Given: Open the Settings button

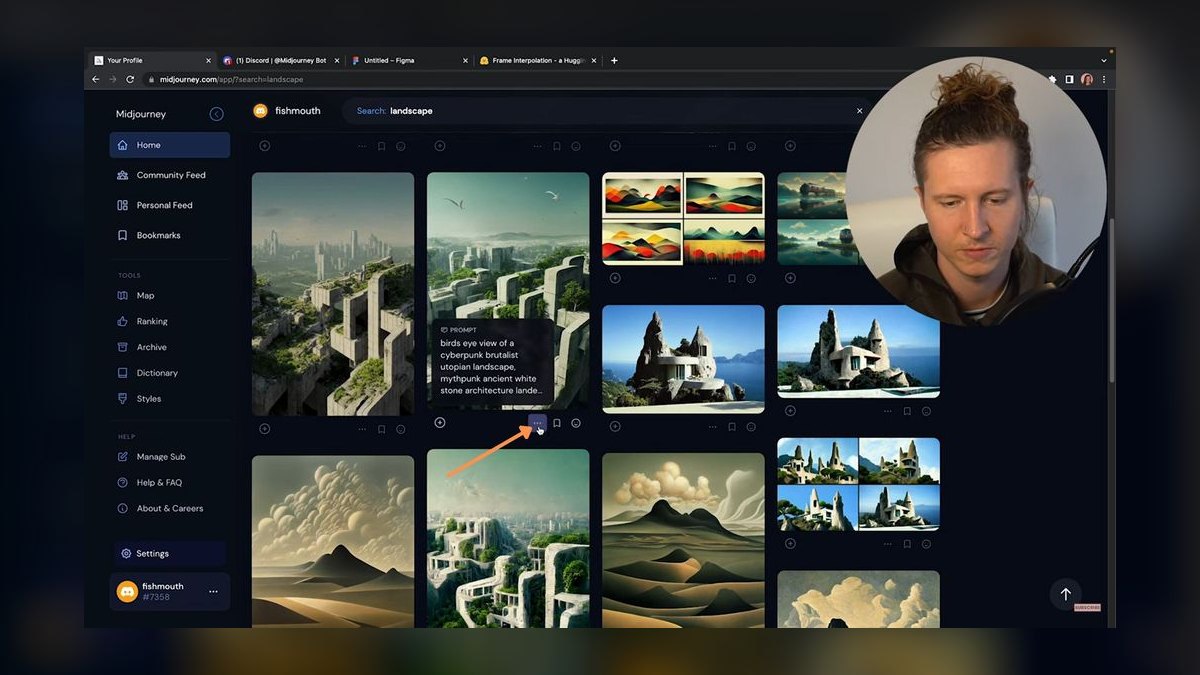Looking at the screenshot, I should [169, 553].
